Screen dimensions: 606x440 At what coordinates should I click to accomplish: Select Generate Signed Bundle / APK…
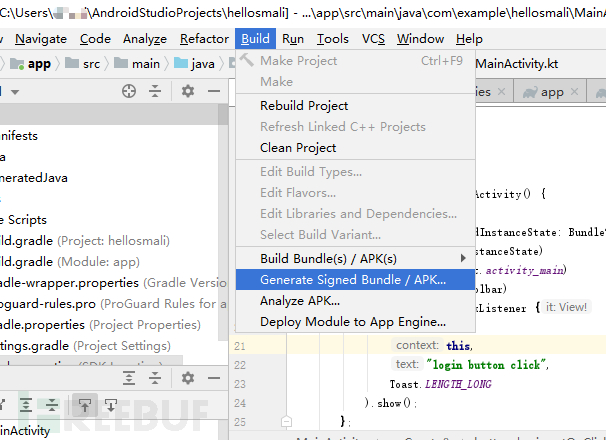click(355, 280)
